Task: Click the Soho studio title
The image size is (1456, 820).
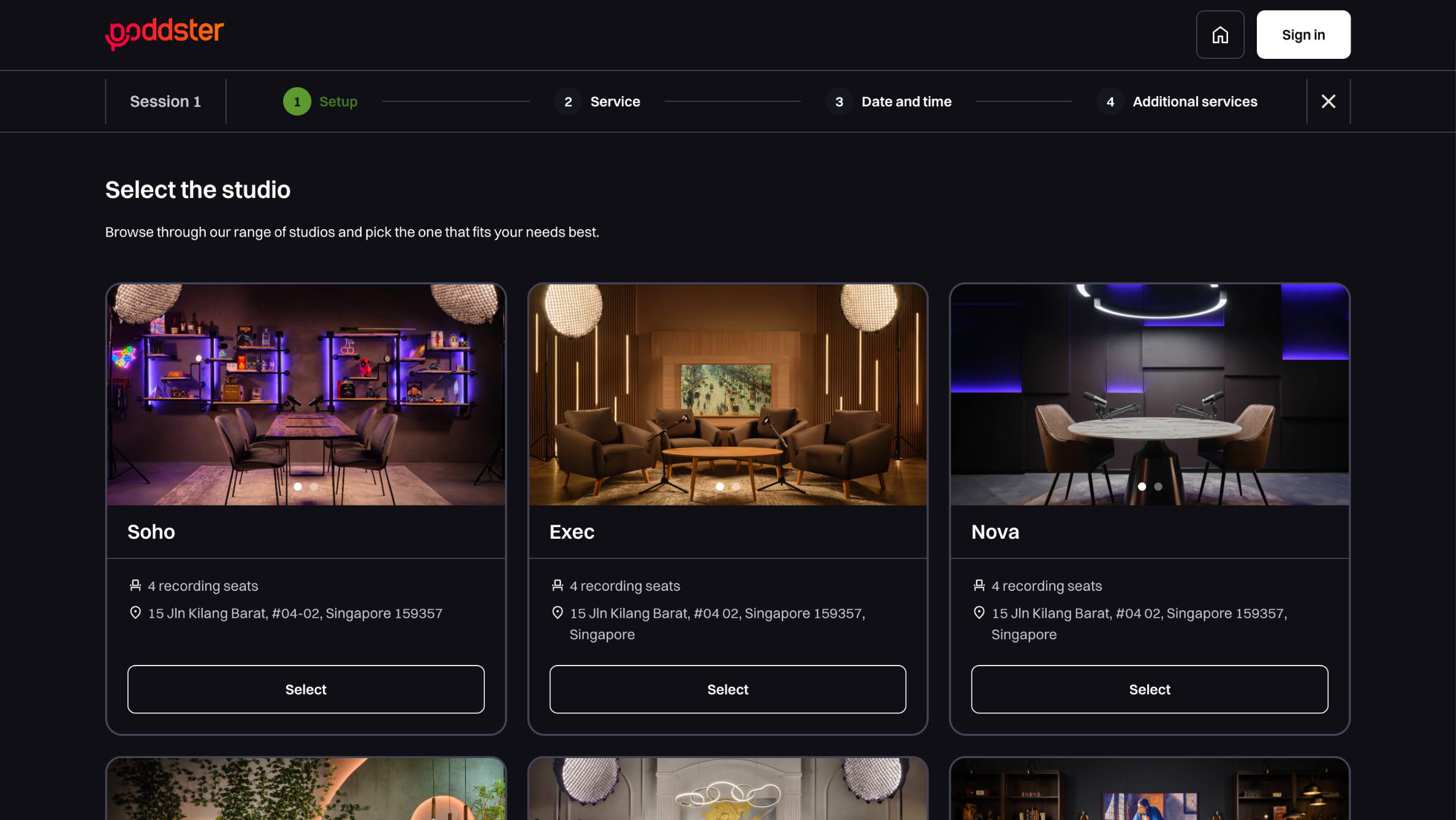Action: coord(151,531)
